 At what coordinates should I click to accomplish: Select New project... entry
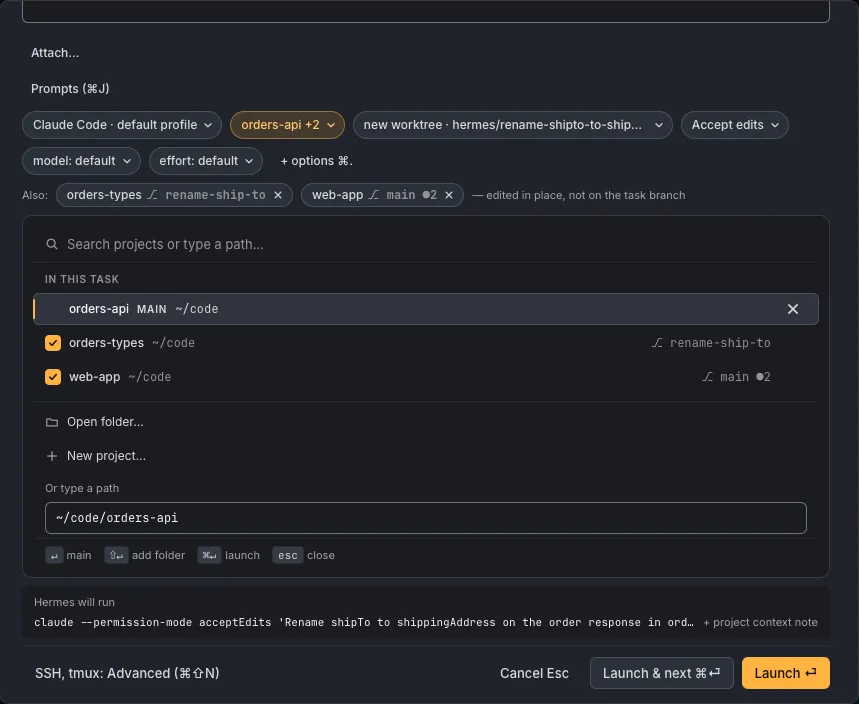[x=426, y=456]
